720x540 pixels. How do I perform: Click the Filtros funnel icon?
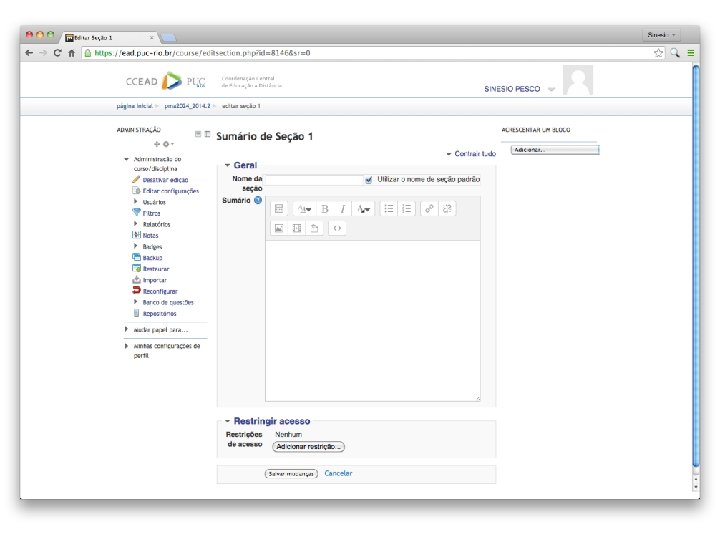click(x=136, y=212)
